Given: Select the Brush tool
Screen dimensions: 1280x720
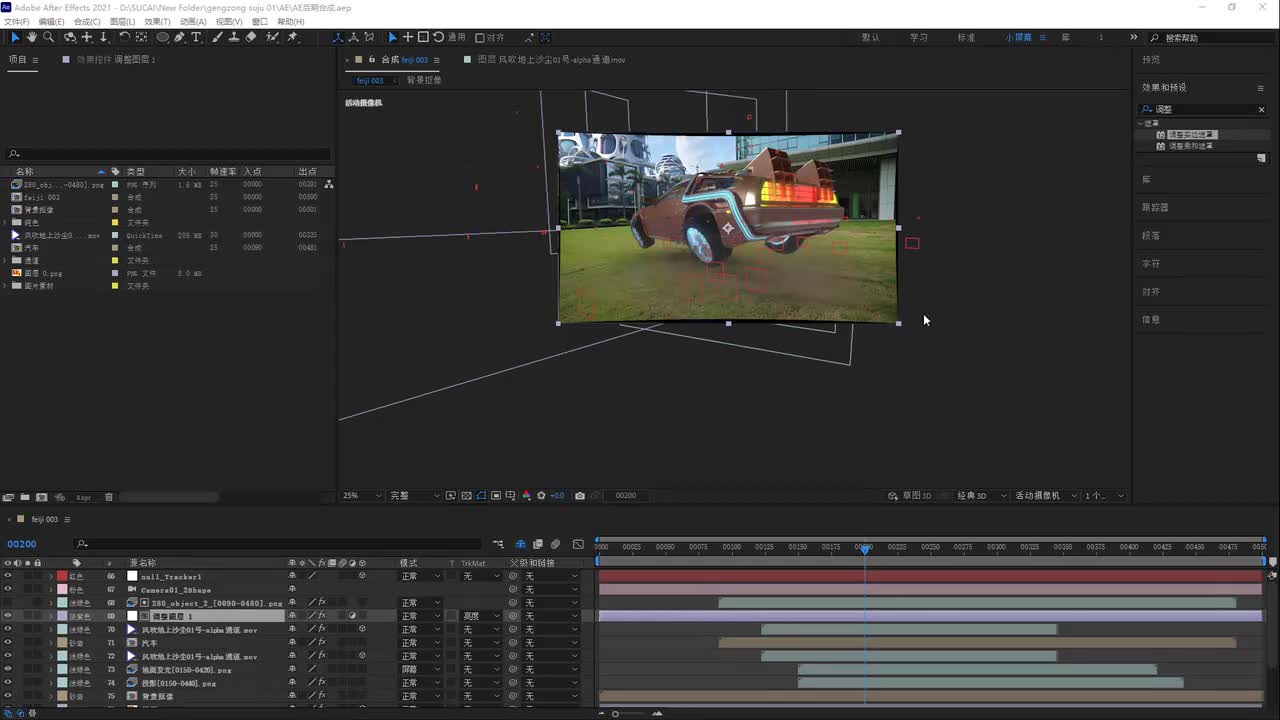Looking at the screenshot, I should pyautogui.click(x=217, y=37).
